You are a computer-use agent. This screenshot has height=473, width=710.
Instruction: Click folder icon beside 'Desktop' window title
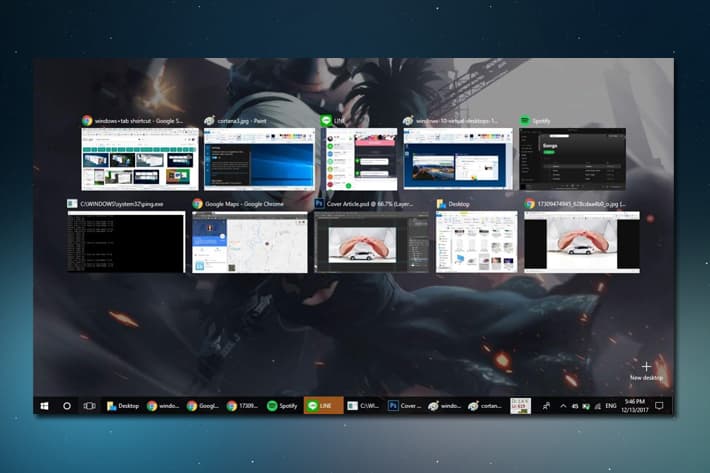[x=441, y=204]
